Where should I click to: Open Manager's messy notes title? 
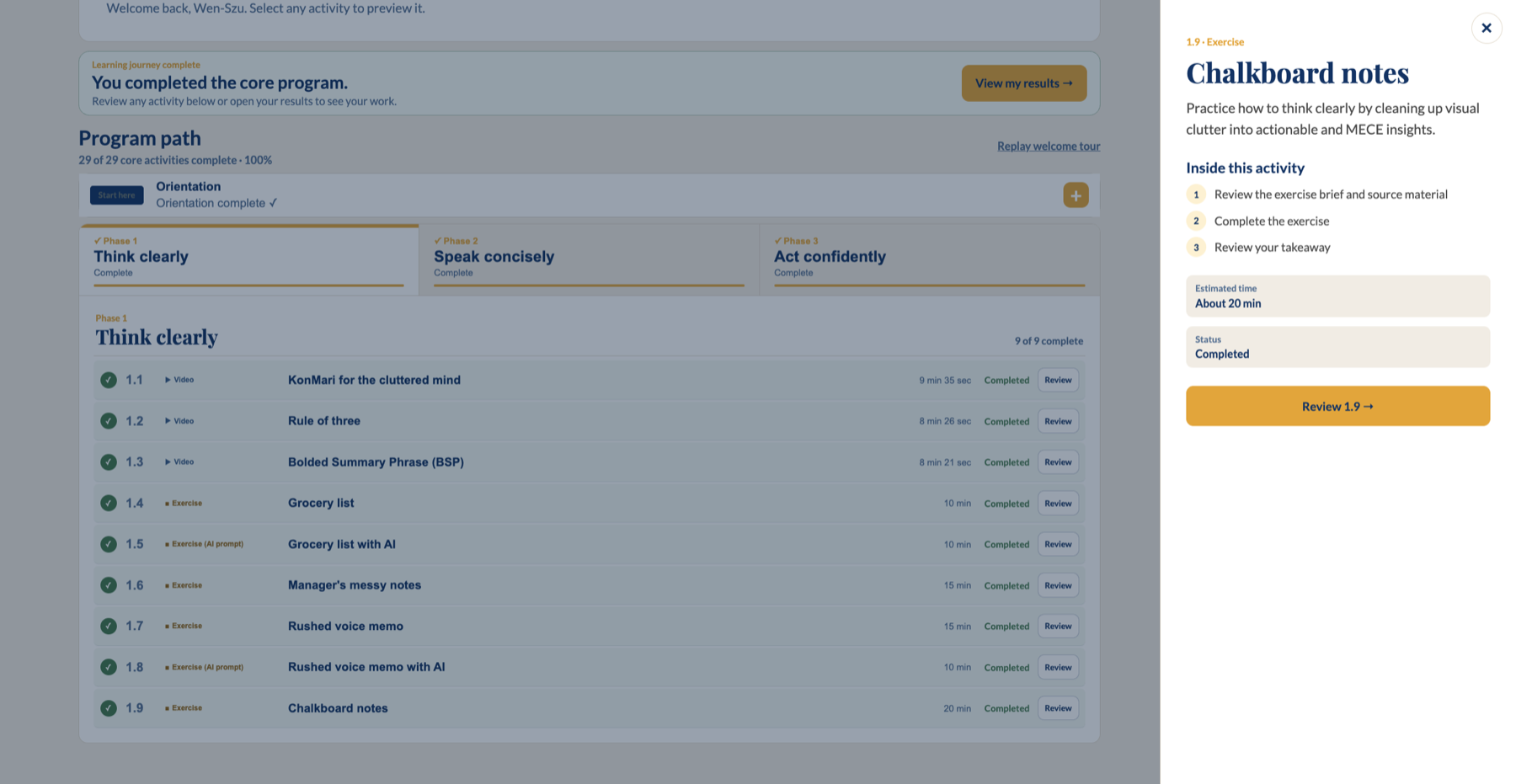(355, 585)
